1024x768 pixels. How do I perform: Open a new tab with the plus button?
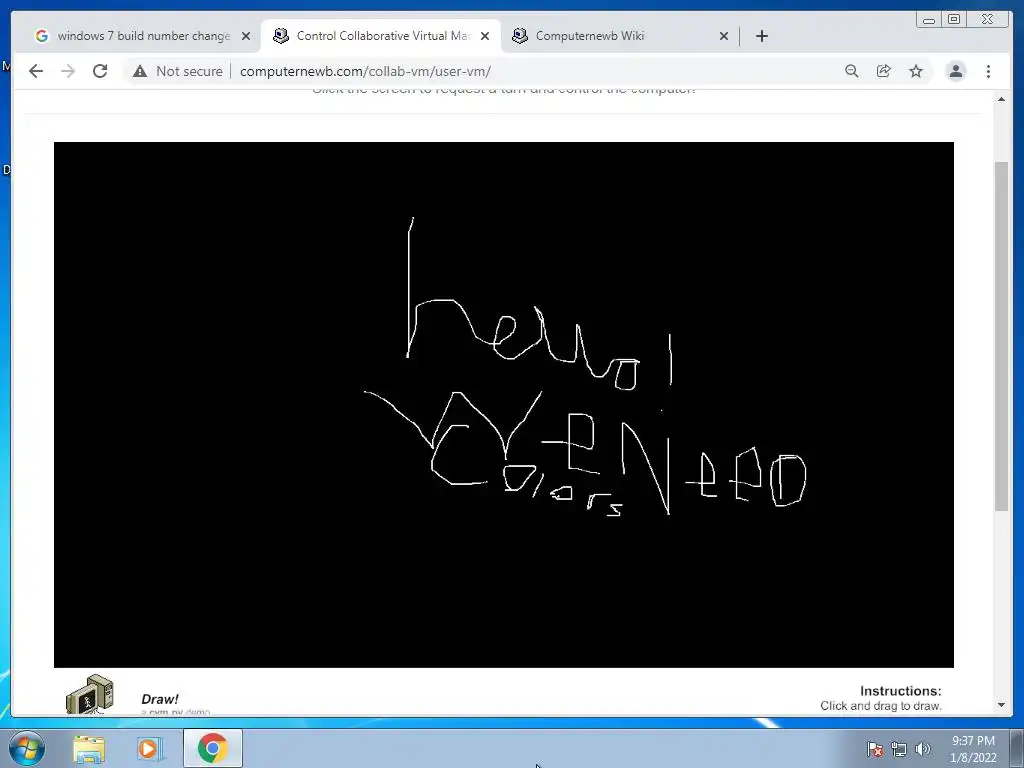761,36
